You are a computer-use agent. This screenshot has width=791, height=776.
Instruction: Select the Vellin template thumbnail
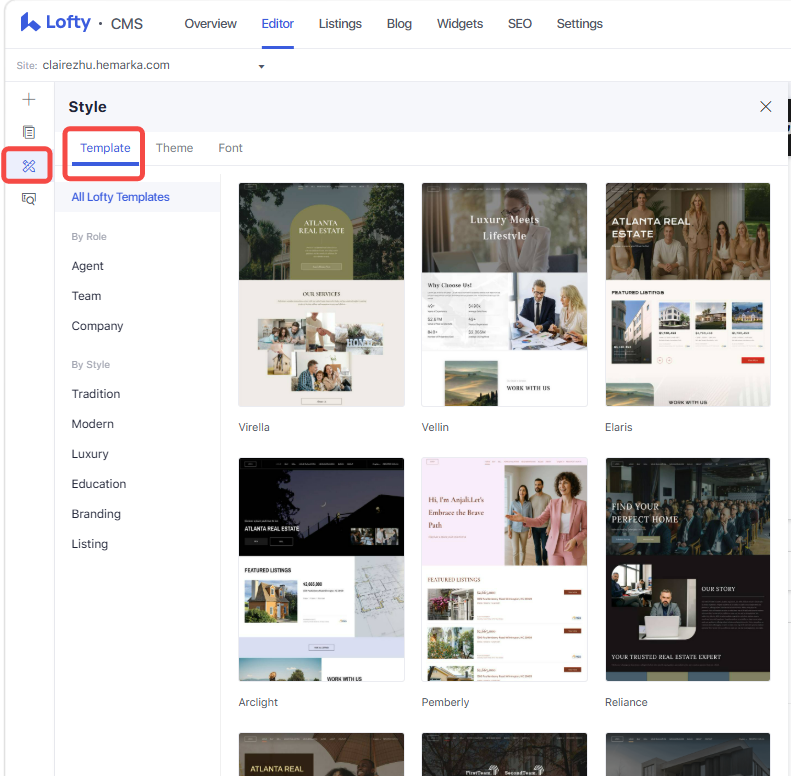click(x=504, y=295)
